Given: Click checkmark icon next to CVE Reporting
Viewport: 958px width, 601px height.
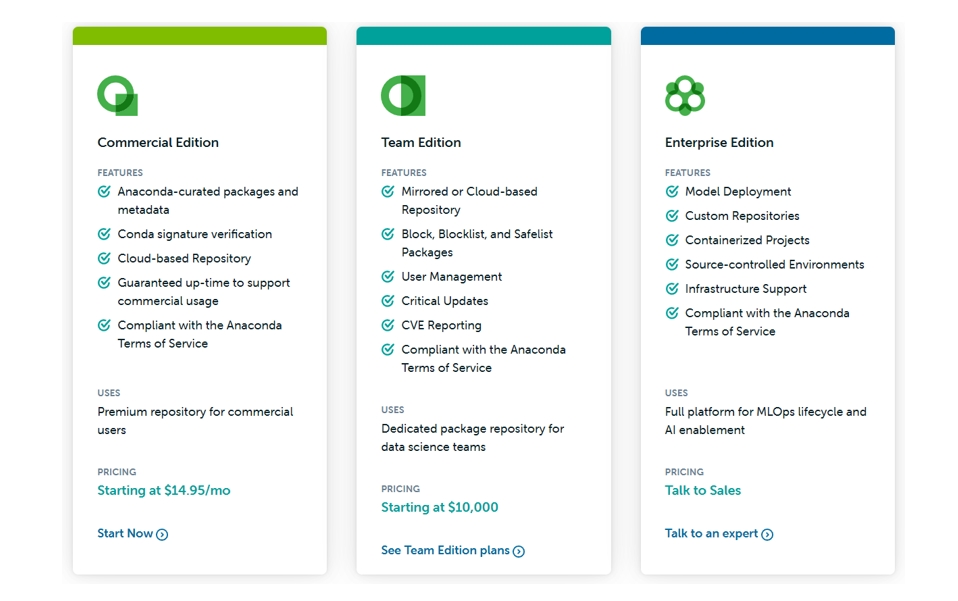Looking at the screenshot, I should tap(388, 326).
